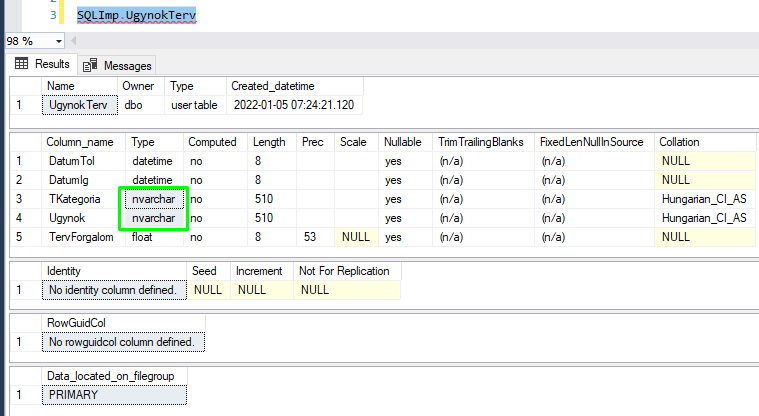The width and height of the screenshot is (759, 416).
Task: Select the UgynokTerv name cell
Action: [80, 105]
